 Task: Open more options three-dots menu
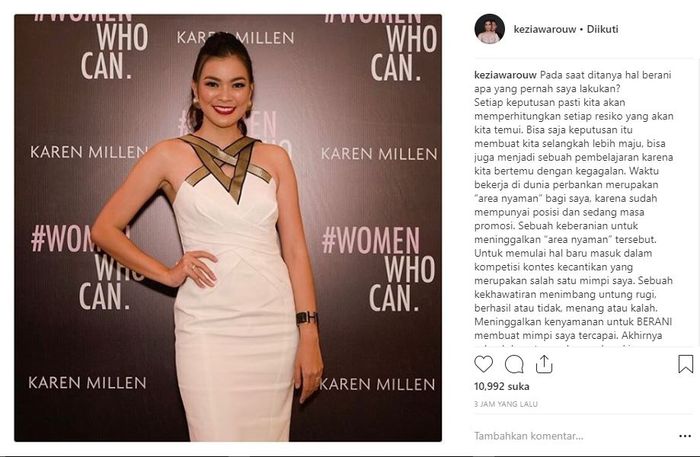(x=685, y=436)
